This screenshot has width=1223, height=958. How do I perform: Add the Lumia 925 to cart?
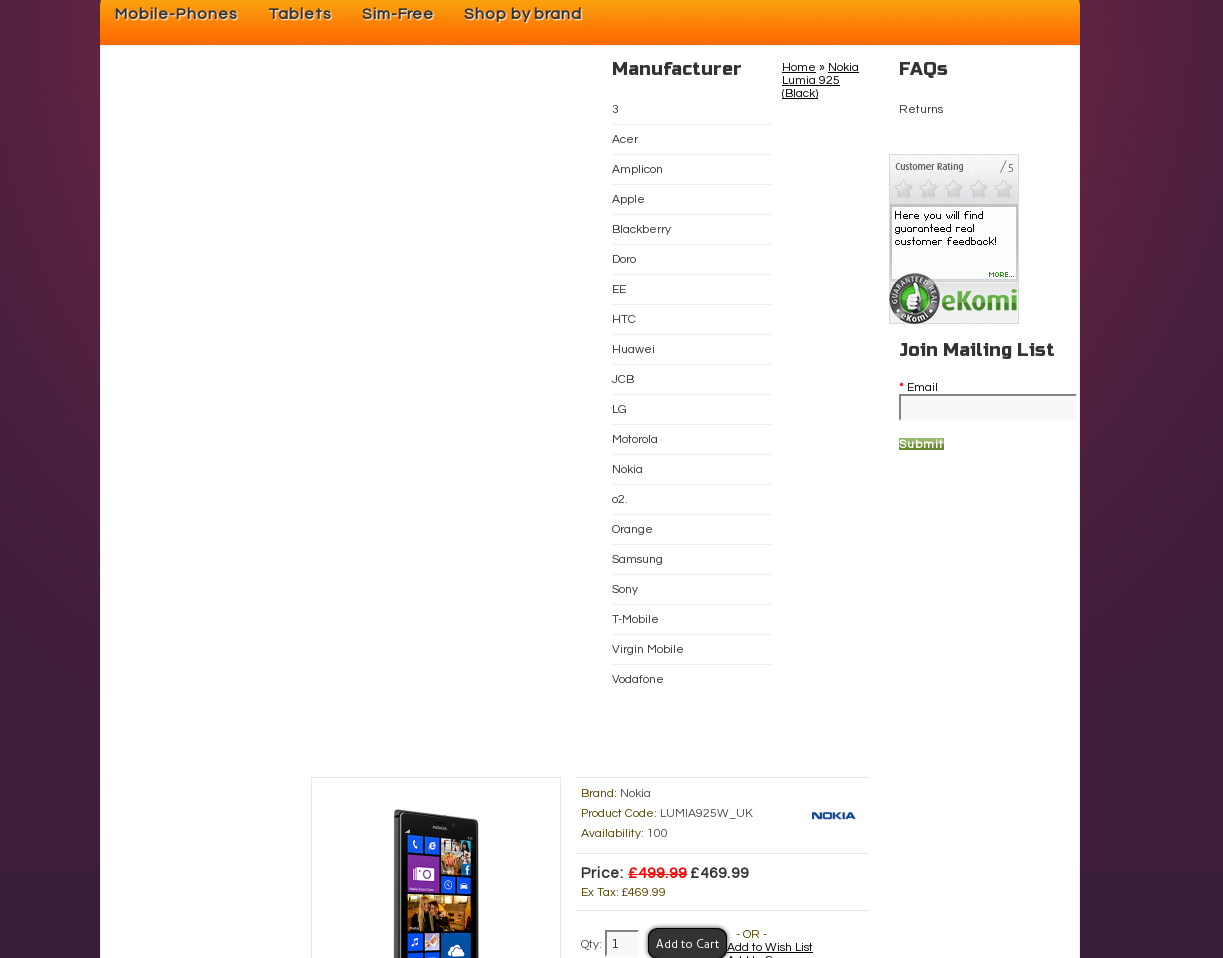point(687,944)
